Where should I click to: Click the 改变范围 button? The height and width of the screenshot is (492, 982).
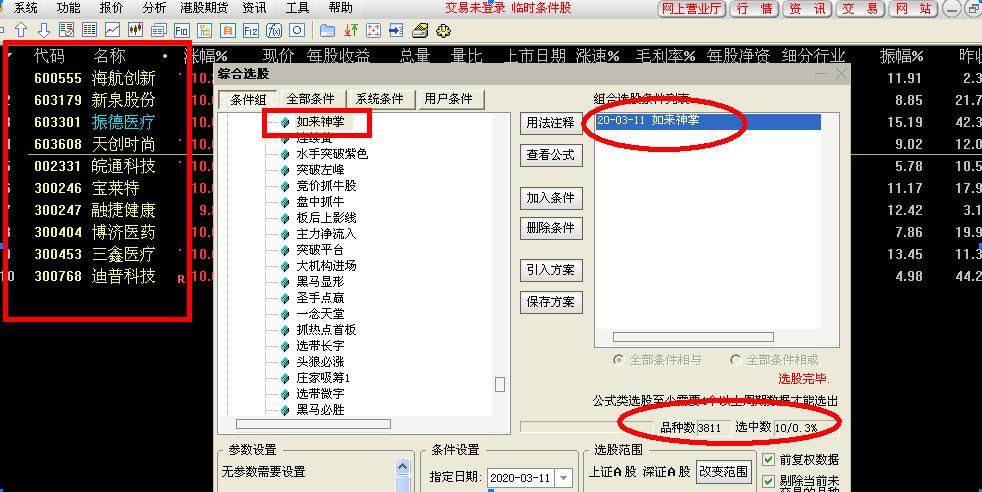(x=723, y=472)
